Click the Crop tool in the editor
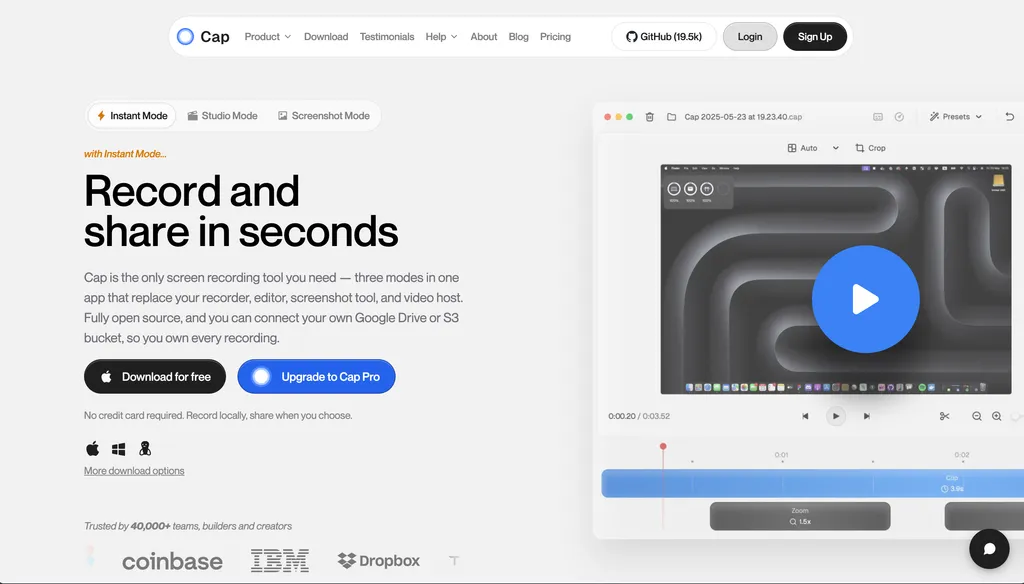This screenshot has height=584, width=1024. tap(870, 148)
